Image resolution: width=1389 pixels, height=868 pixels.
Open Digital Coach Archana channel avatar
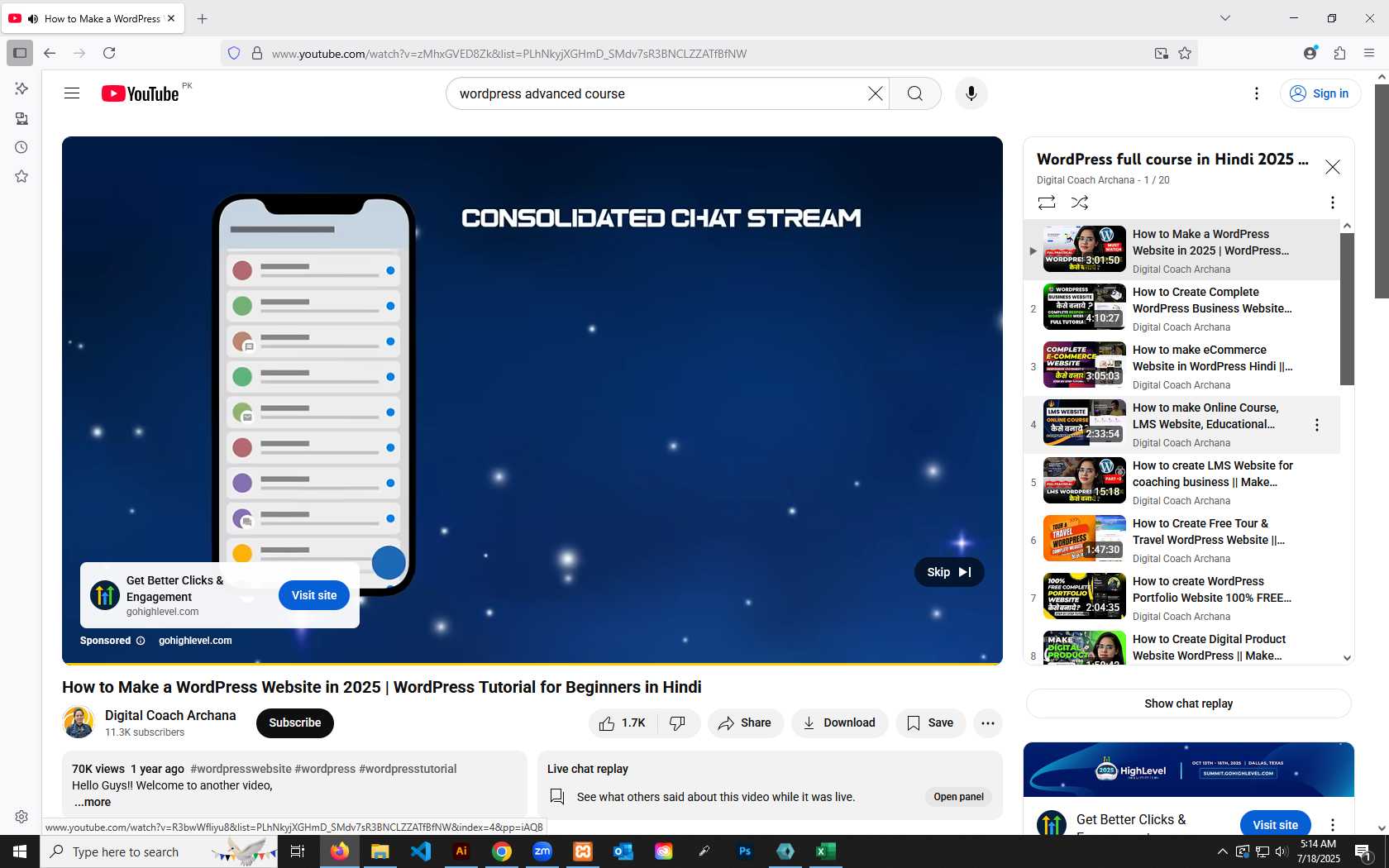[x=79, y=723]
